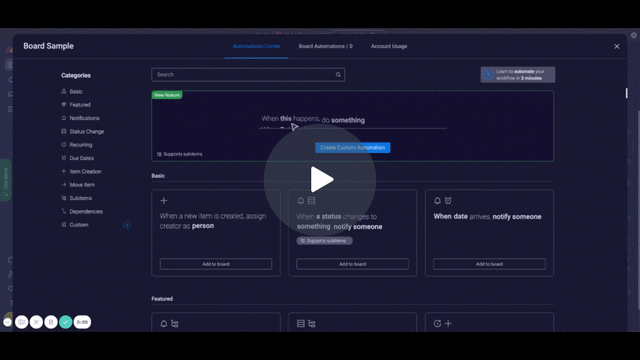
Task: Play the video with the center play button
Action: [320, 180]
